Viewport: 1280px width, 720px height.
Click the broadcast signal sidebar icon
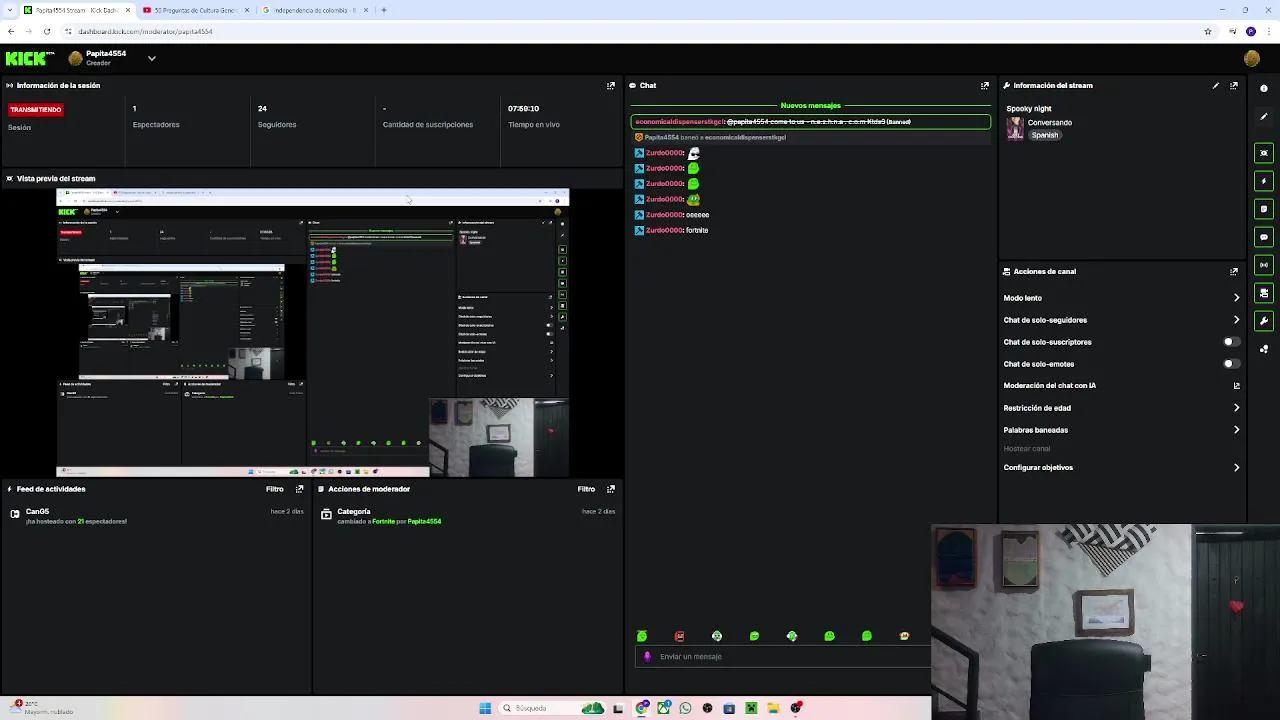1264,265
